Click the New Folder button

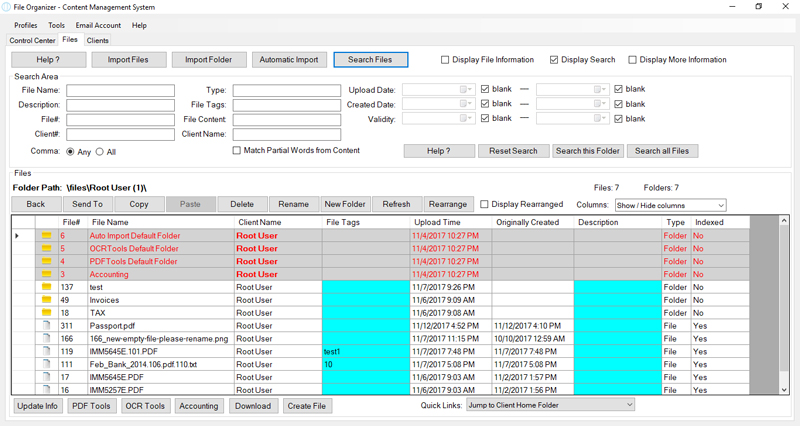345,204
